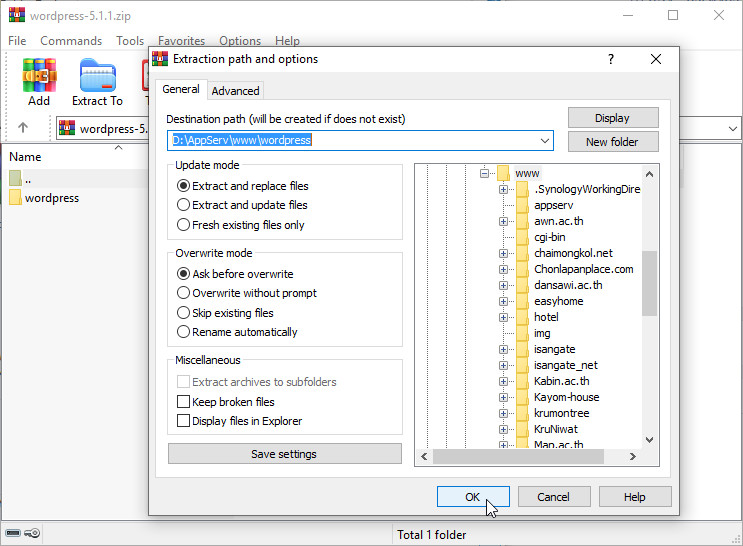Screen dimensions: 743x546
Task: Open the destination path dropdown arrow
Action: [544, 141]
